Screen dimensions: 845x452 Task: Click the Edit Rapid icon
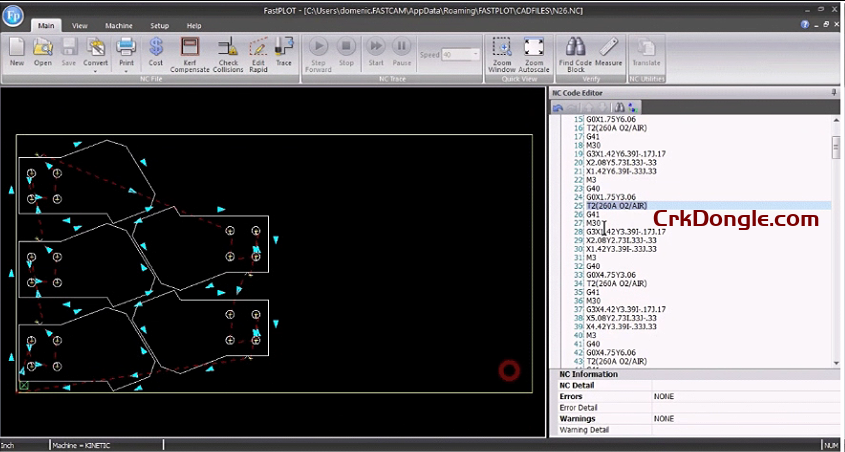(257, 48)
